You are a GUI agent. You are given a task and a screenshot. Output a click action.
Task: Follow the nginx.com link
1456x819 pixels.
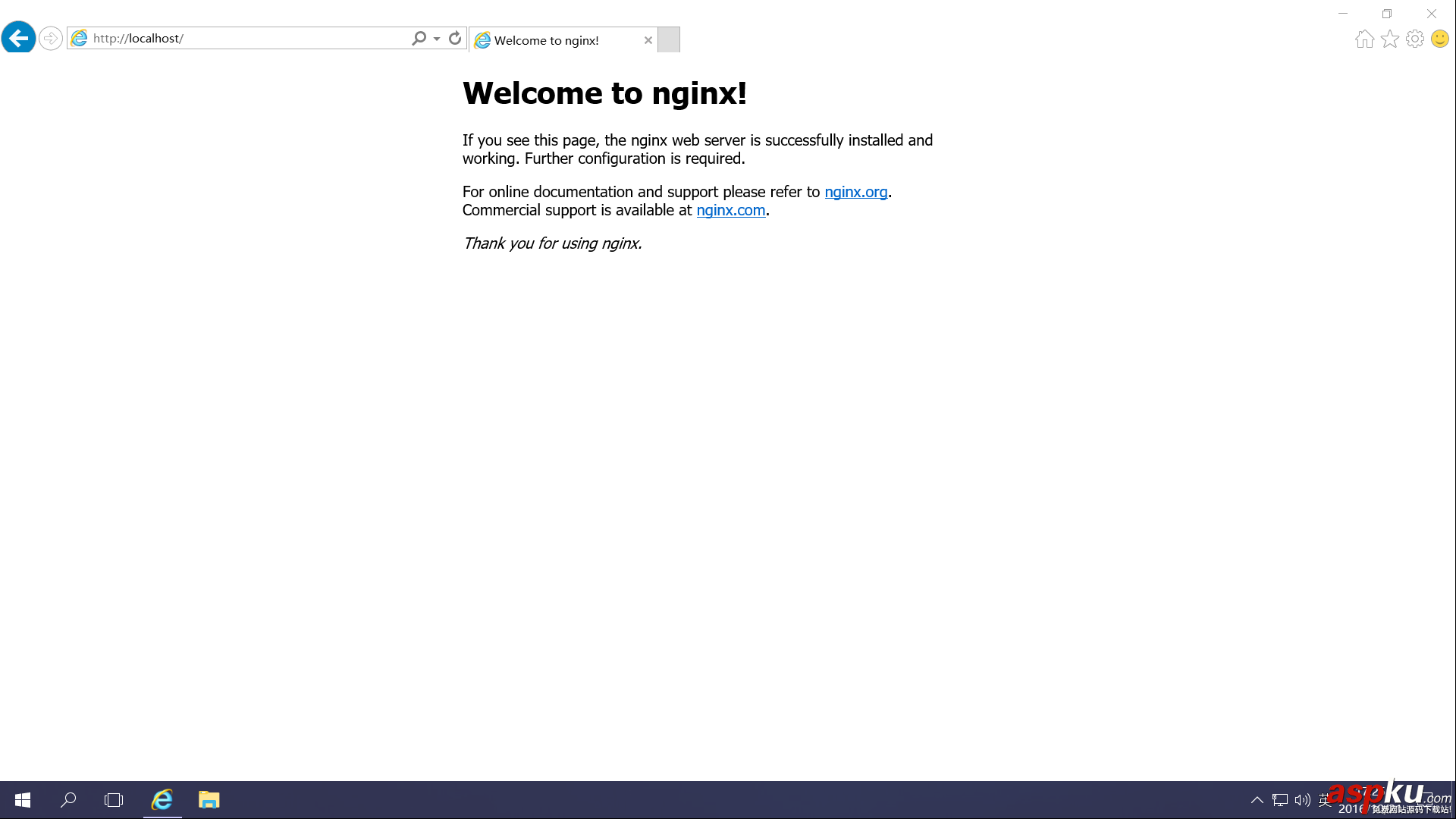(x=730, y=210)
